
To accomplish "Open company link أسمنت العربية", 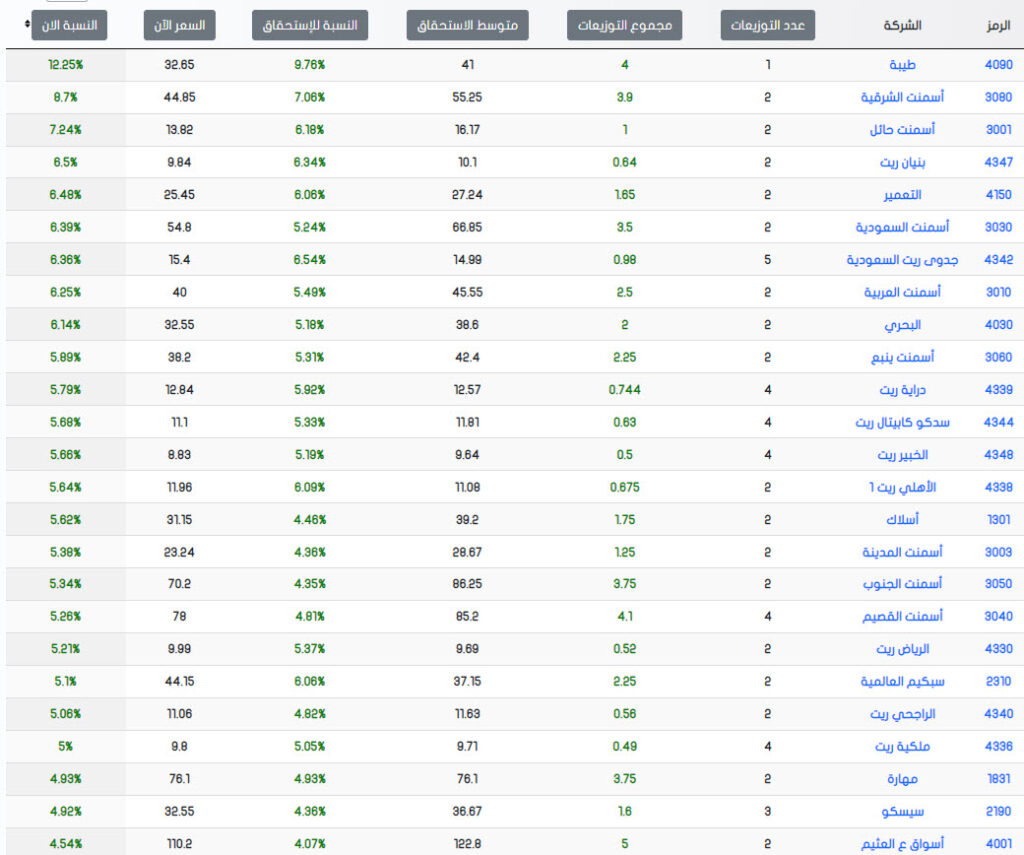I will click(903, 292).
